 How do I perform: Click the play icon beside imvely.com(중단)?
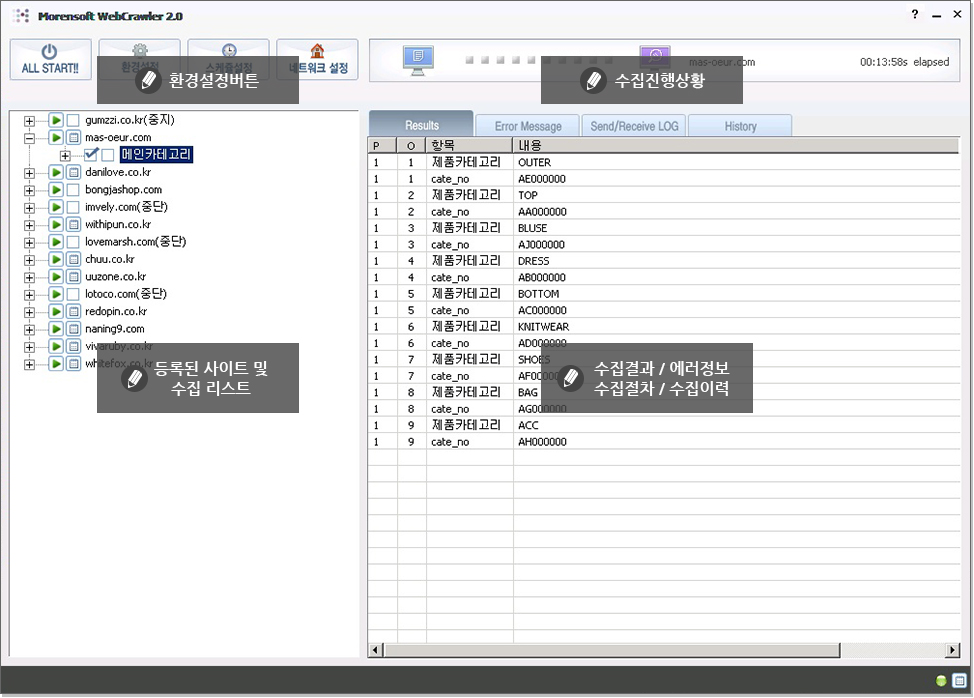[x=56, y=207]
